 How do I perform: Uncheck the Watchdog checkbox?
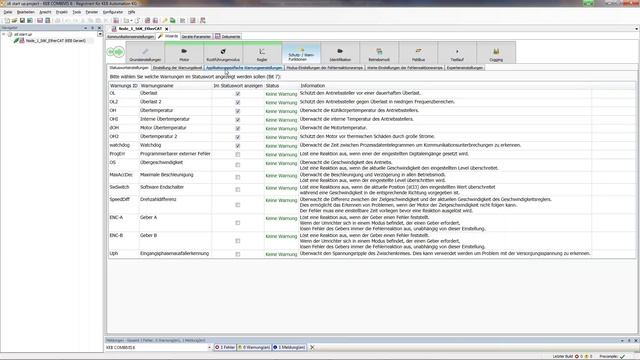238,146
